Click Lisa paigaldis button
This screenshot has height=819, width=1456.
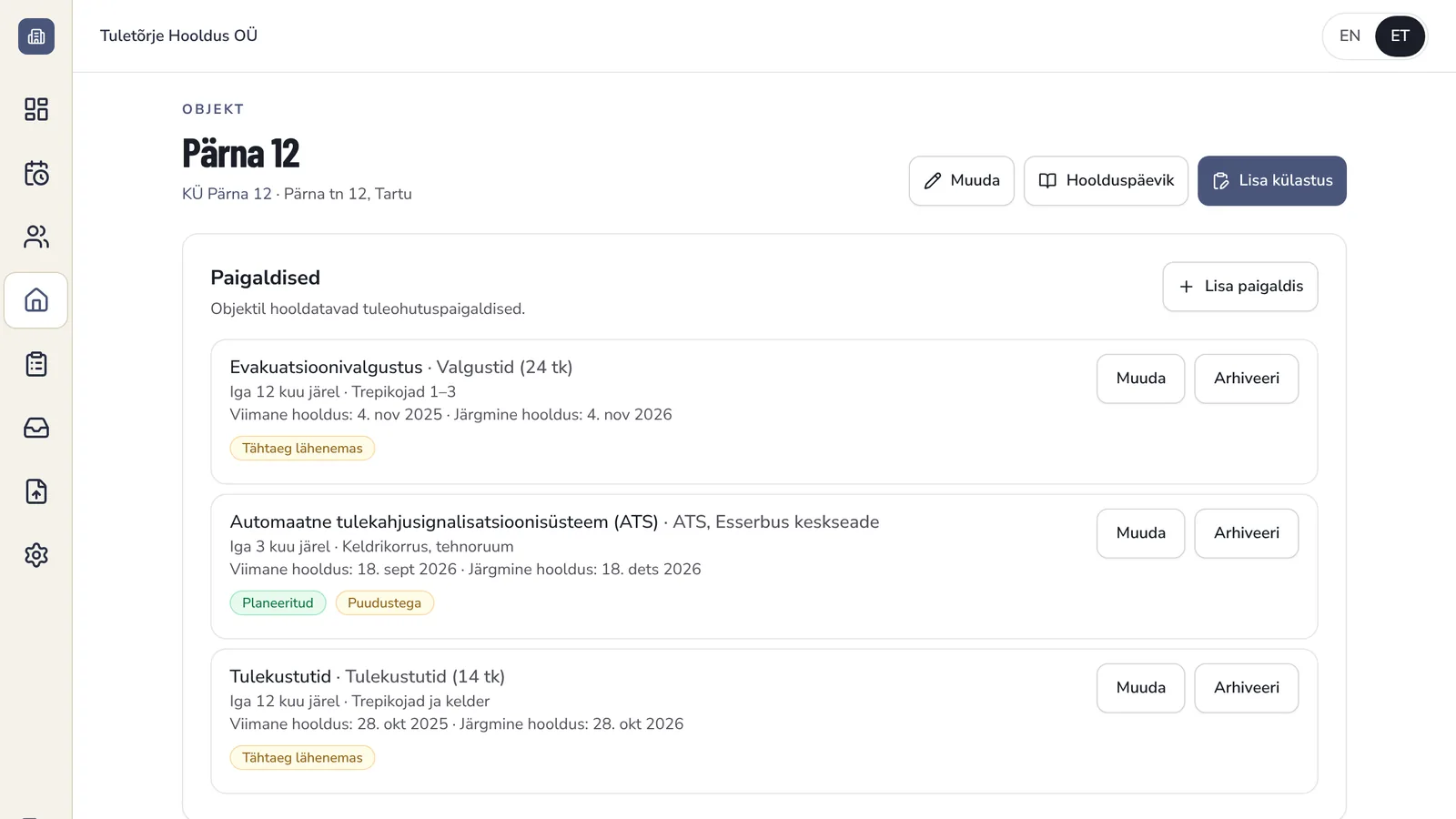[1240, 287]
